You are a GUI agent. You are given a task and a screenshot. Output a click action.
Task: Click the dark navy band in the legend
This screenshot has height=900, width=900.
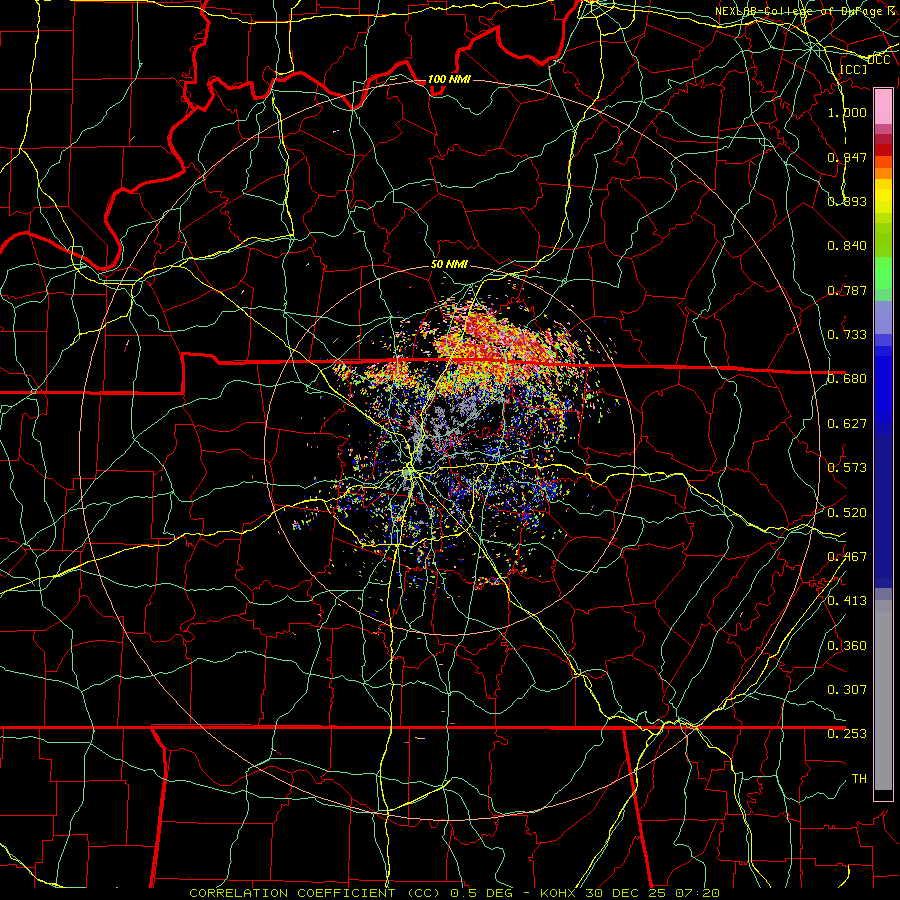pos(883,511)
